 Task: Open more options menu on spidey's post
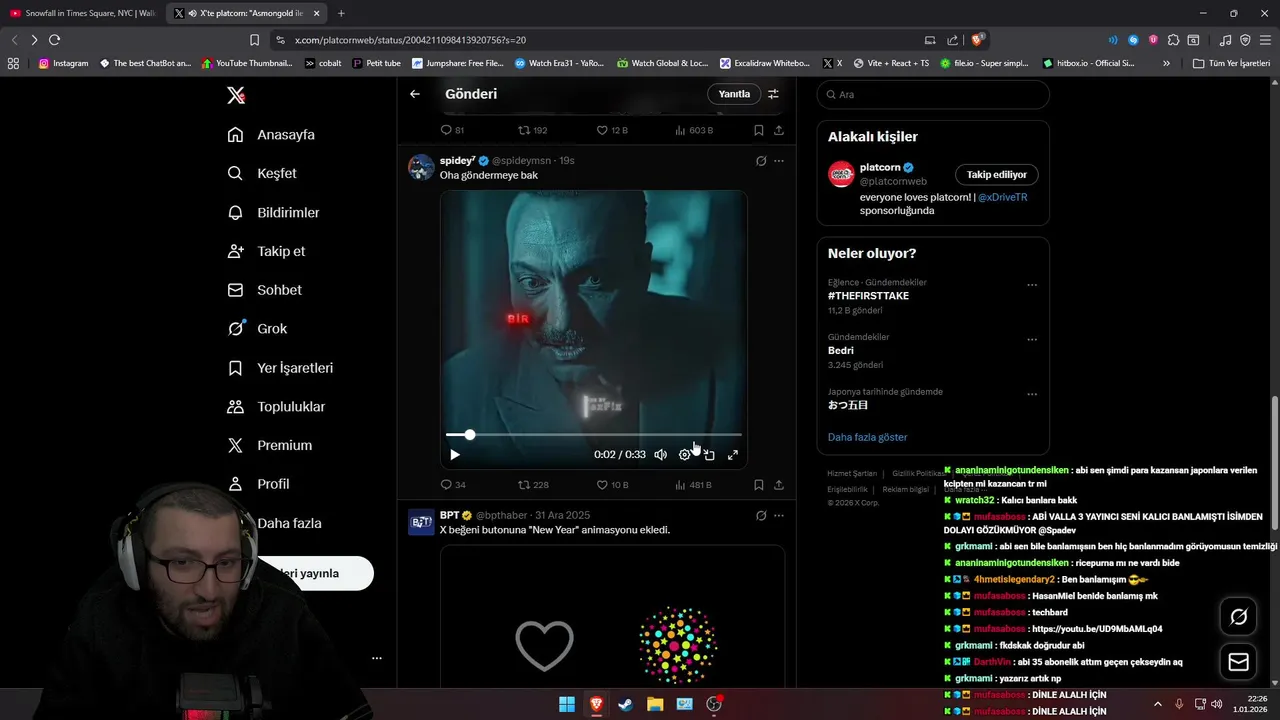click(779, 161)
